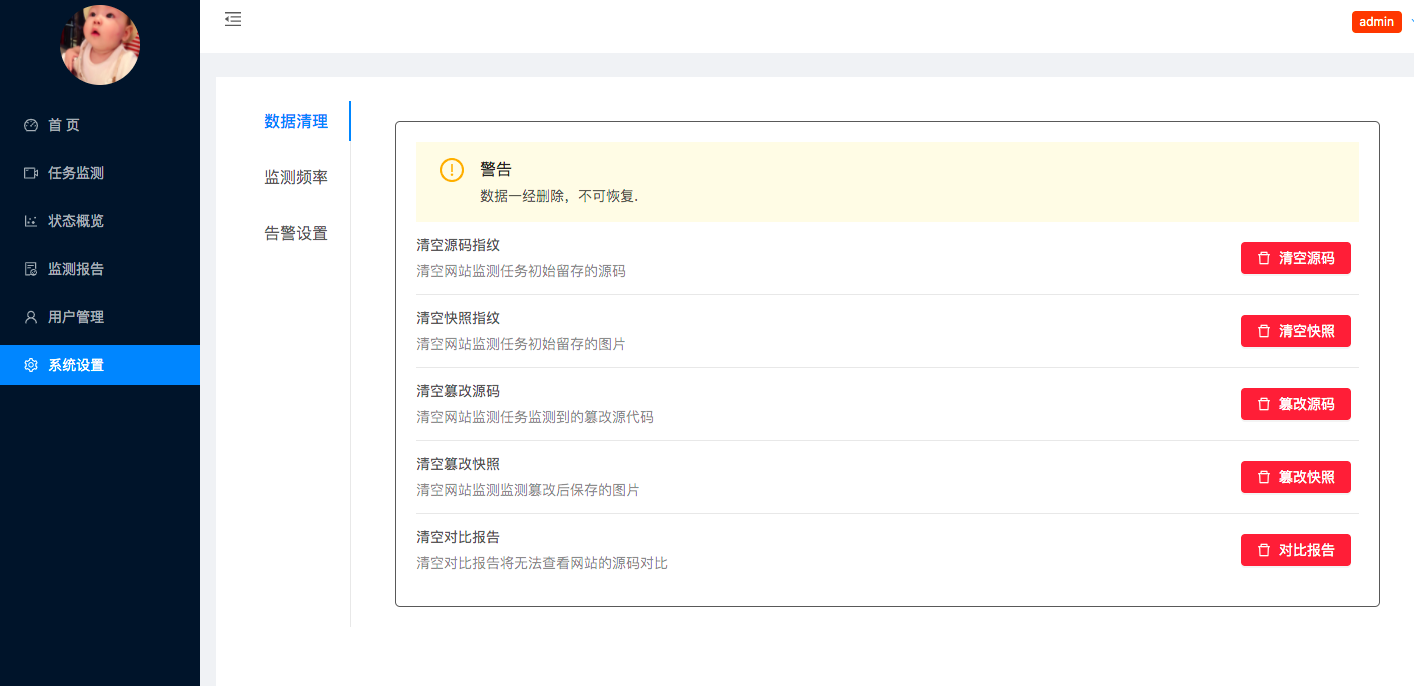1414x686 pixels.
Task: Collapse the sidebar using the fold icon
Action: (x=233, y=19)
